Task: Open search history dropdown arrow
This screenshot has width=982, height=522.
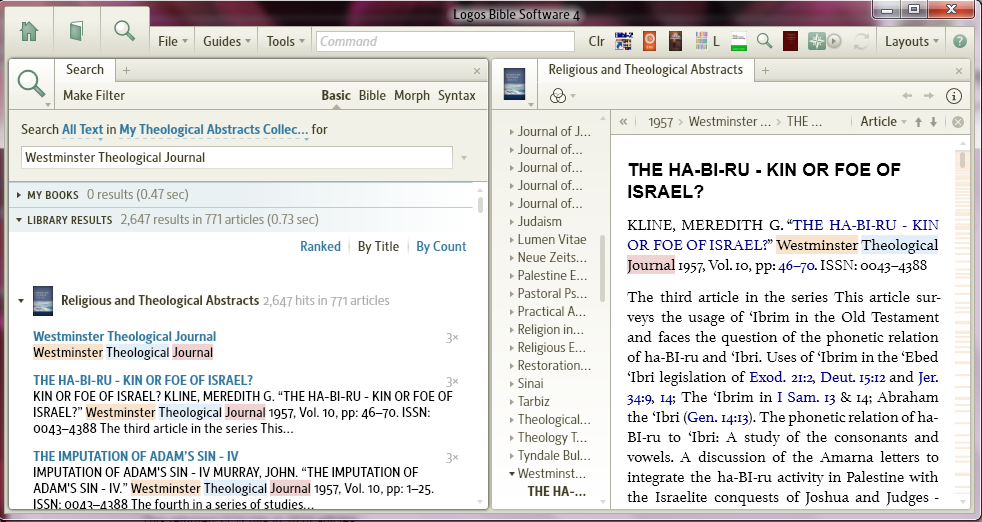Action: tap(464, 158)
